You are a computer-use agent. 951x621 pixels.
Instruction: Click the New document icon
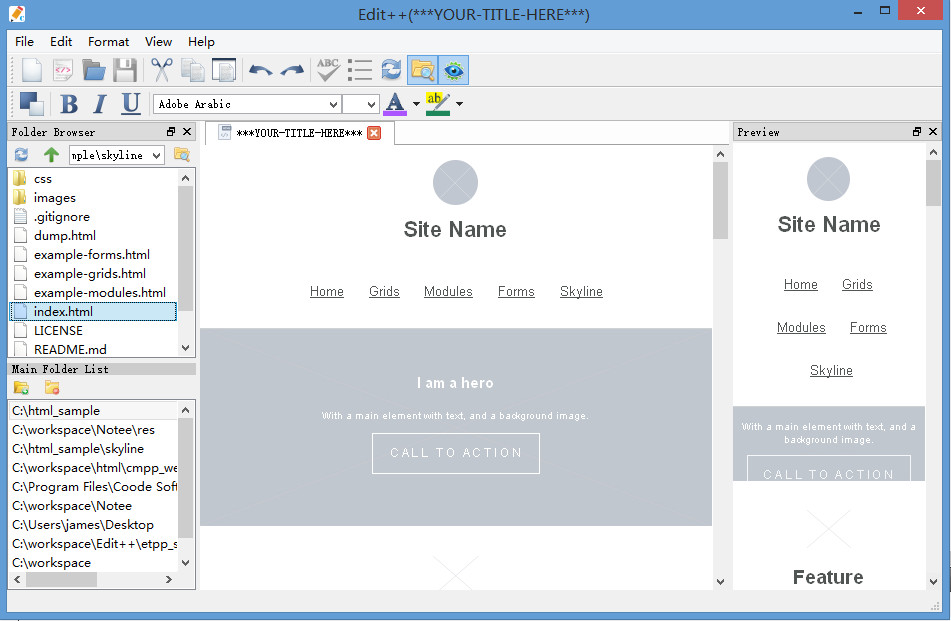click(31, 70)
